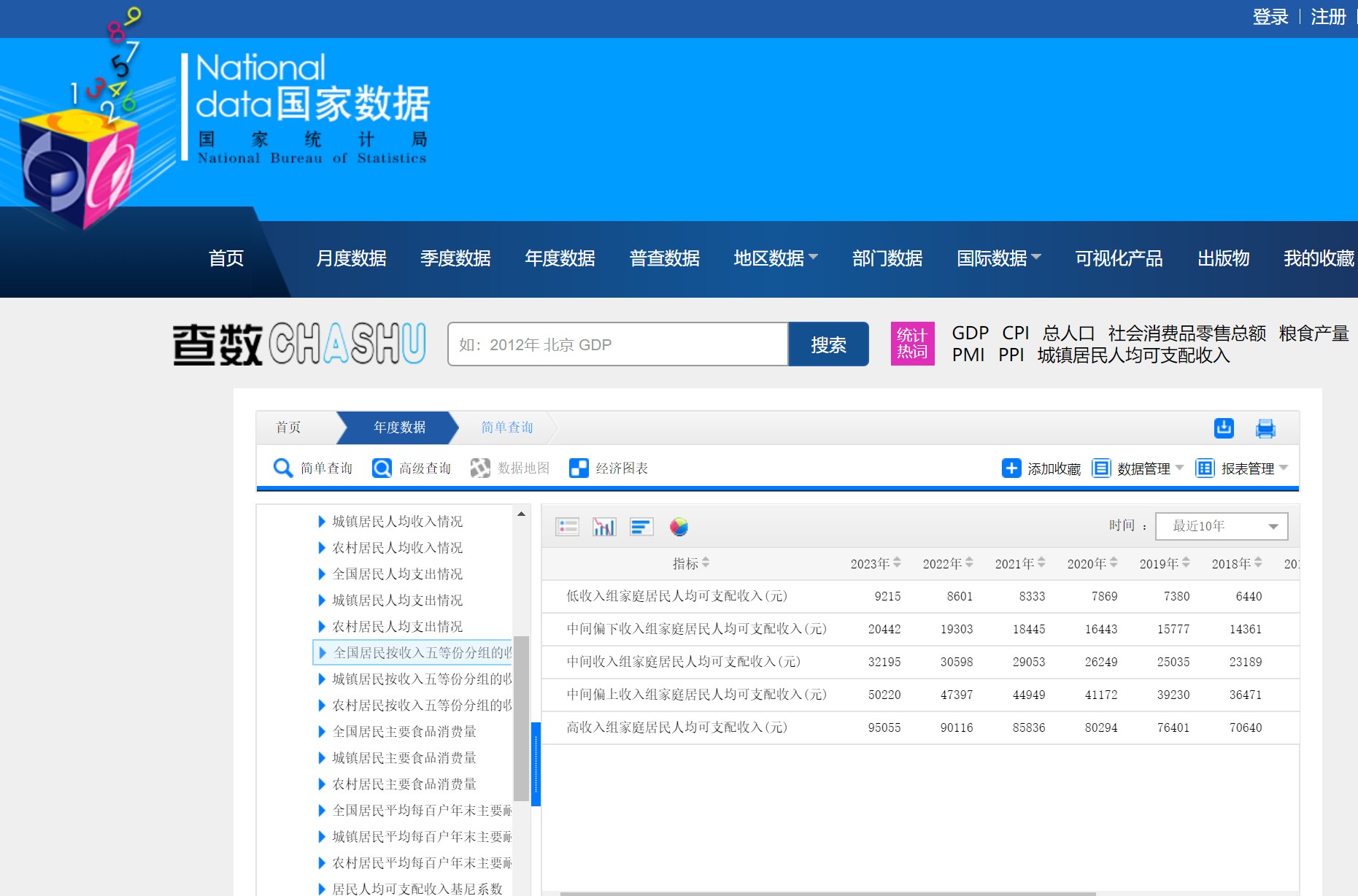This screenshot has width=1358, height=896.
Task: Sort the table by the 2023年 column
Action: click(876, 564)
